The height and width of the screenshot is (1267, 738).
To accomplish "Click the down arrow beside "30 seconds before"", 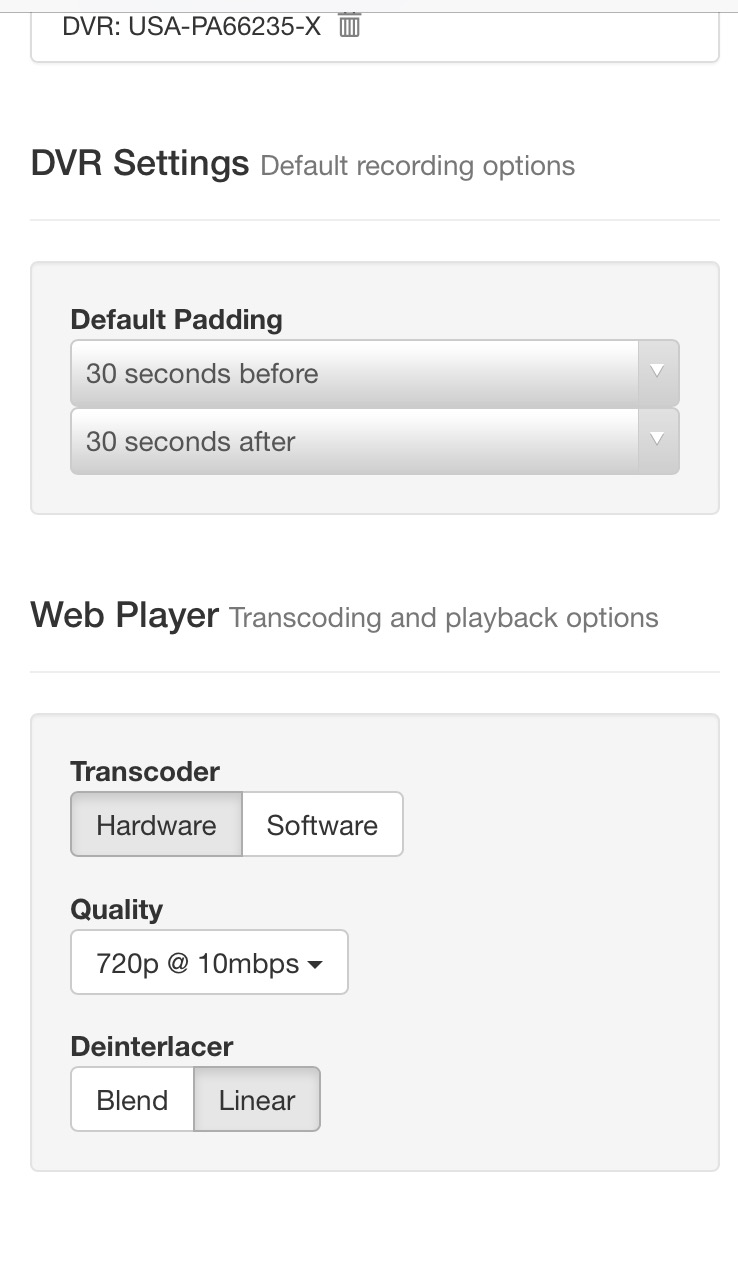I will (x=657, y=372).
